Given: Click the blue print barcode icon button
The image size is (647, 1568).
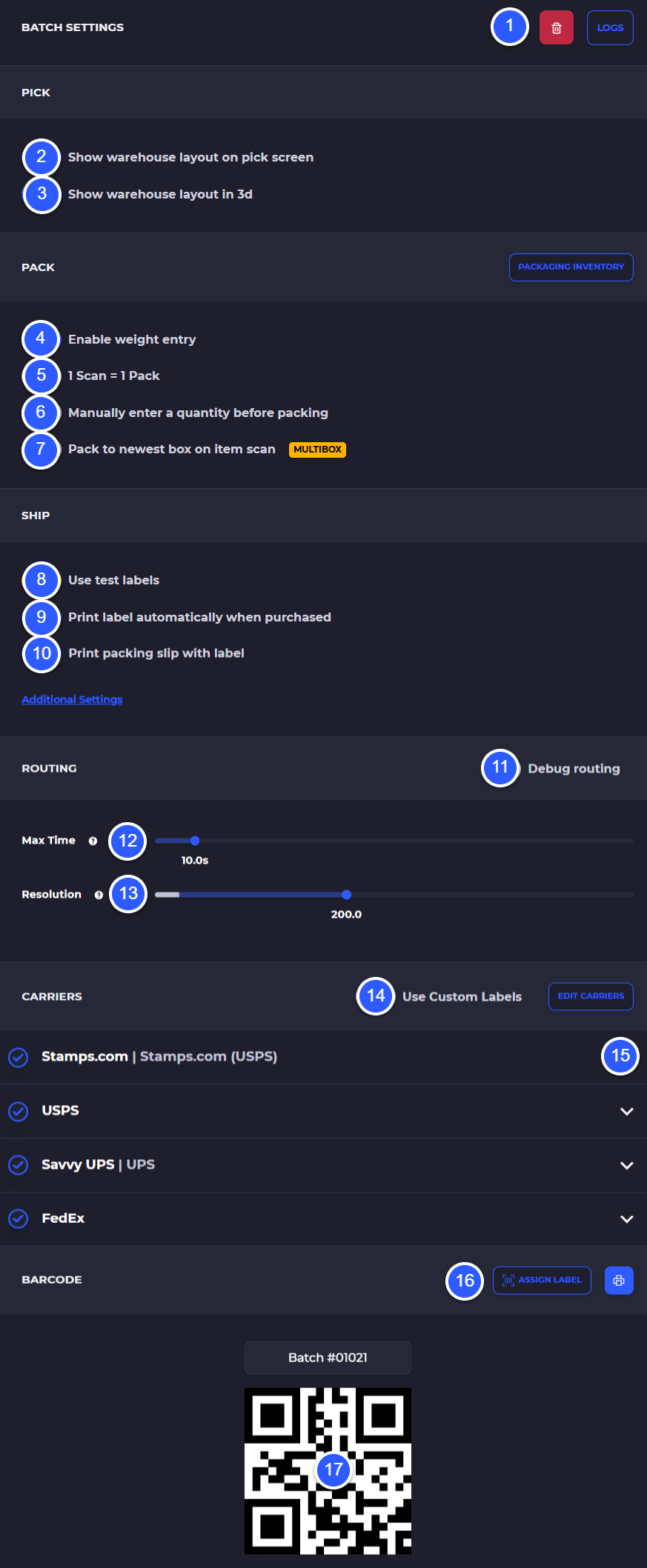Looking at the screenshot, I should 619,1281.
